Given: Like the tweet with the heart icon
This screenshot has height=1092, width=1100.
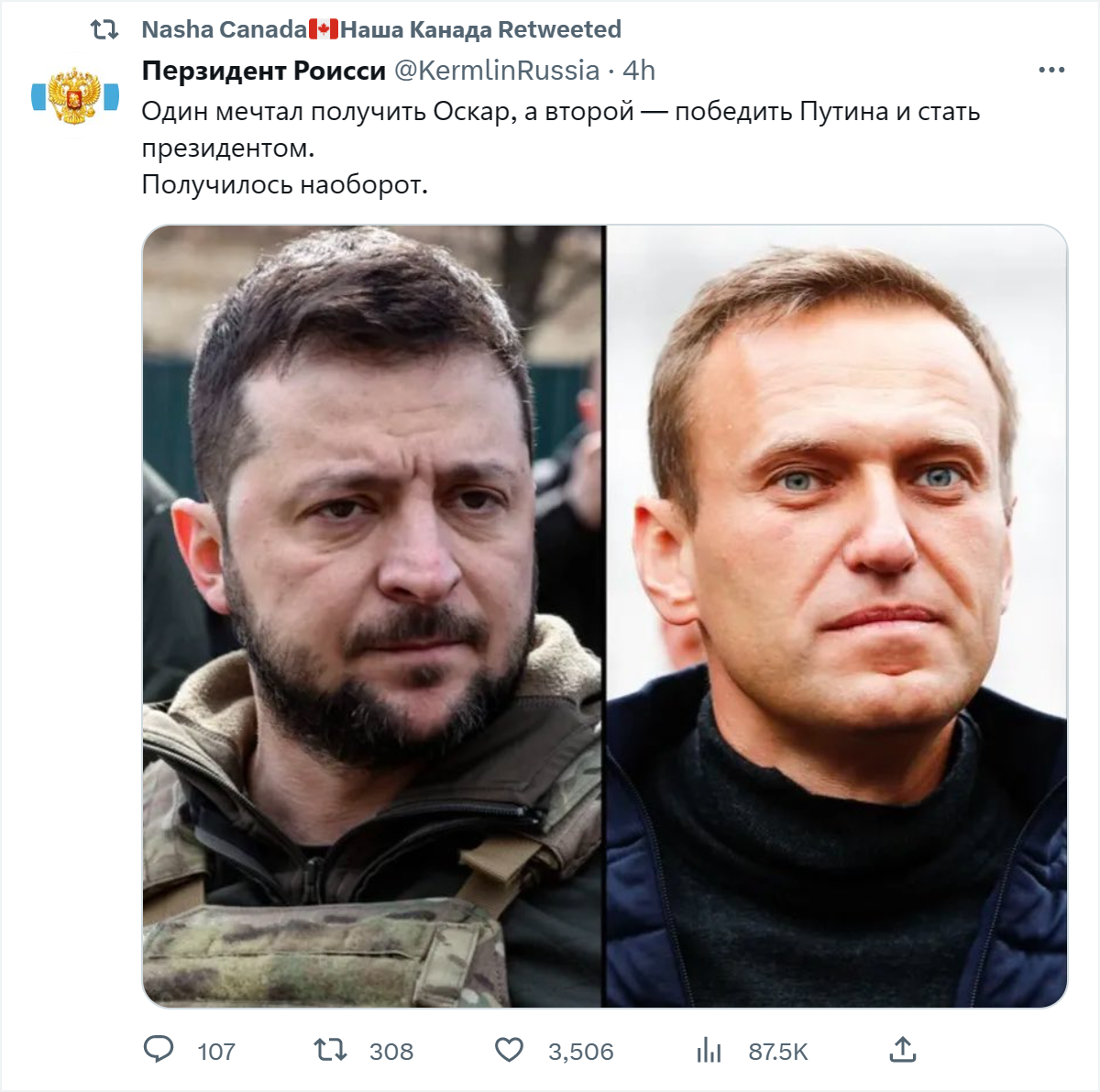Looking at the screenshot, I should pyautogui.click(x=509, y=1050).
